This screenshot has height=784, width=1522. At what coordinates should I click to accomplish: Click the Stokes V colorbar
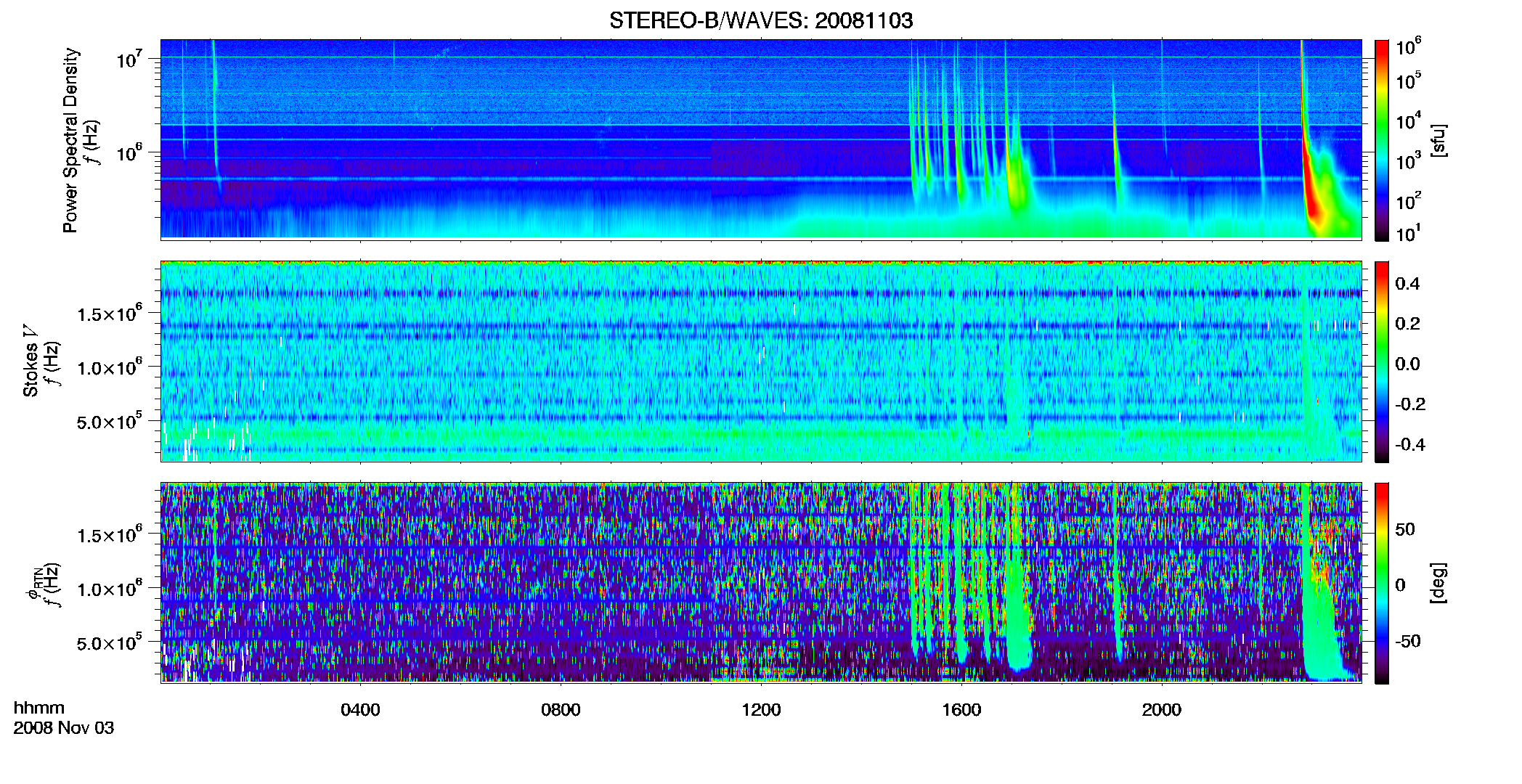click(x=1382, y=362)
